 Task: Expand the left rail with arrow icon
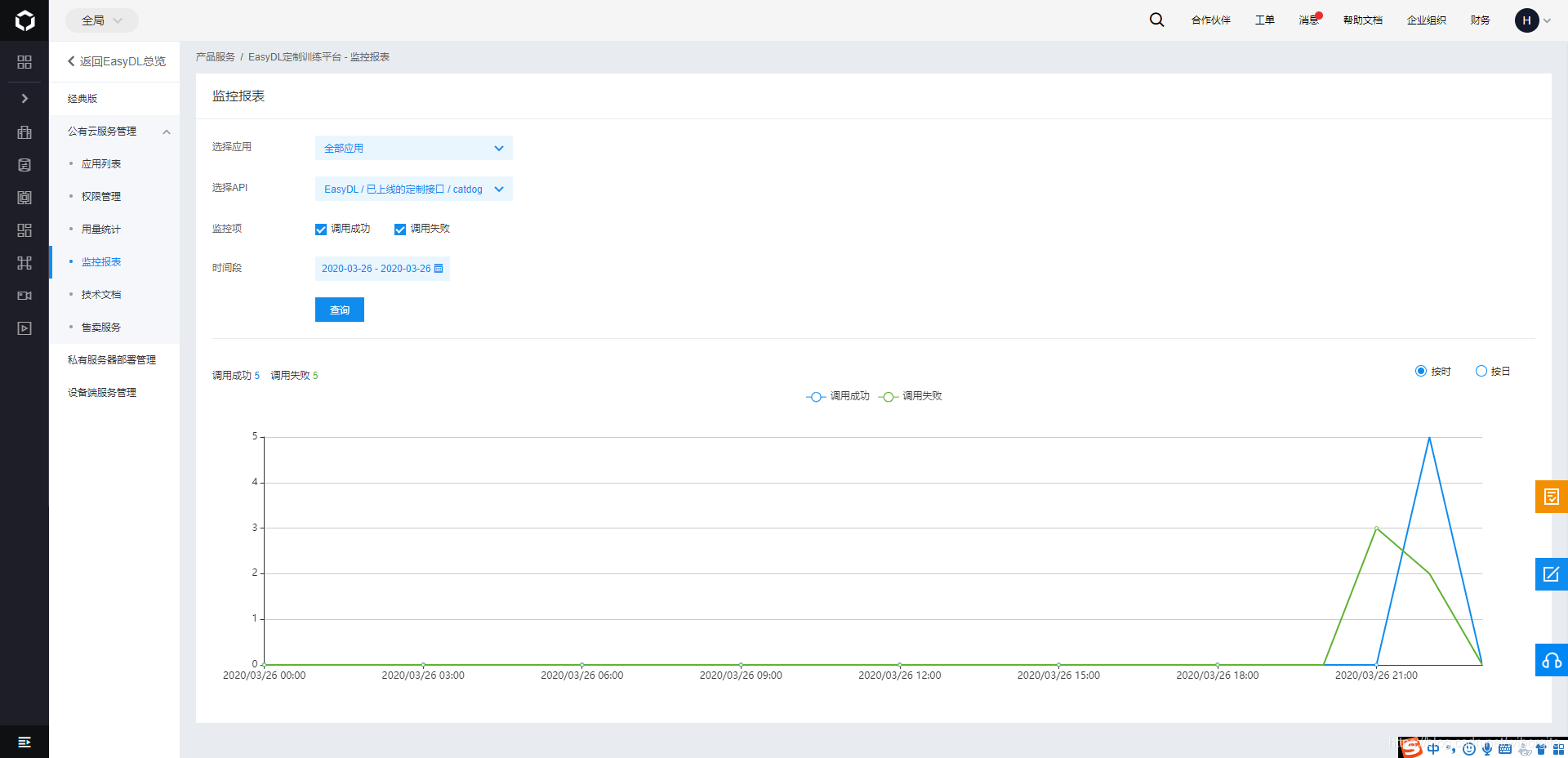[24, 98]
